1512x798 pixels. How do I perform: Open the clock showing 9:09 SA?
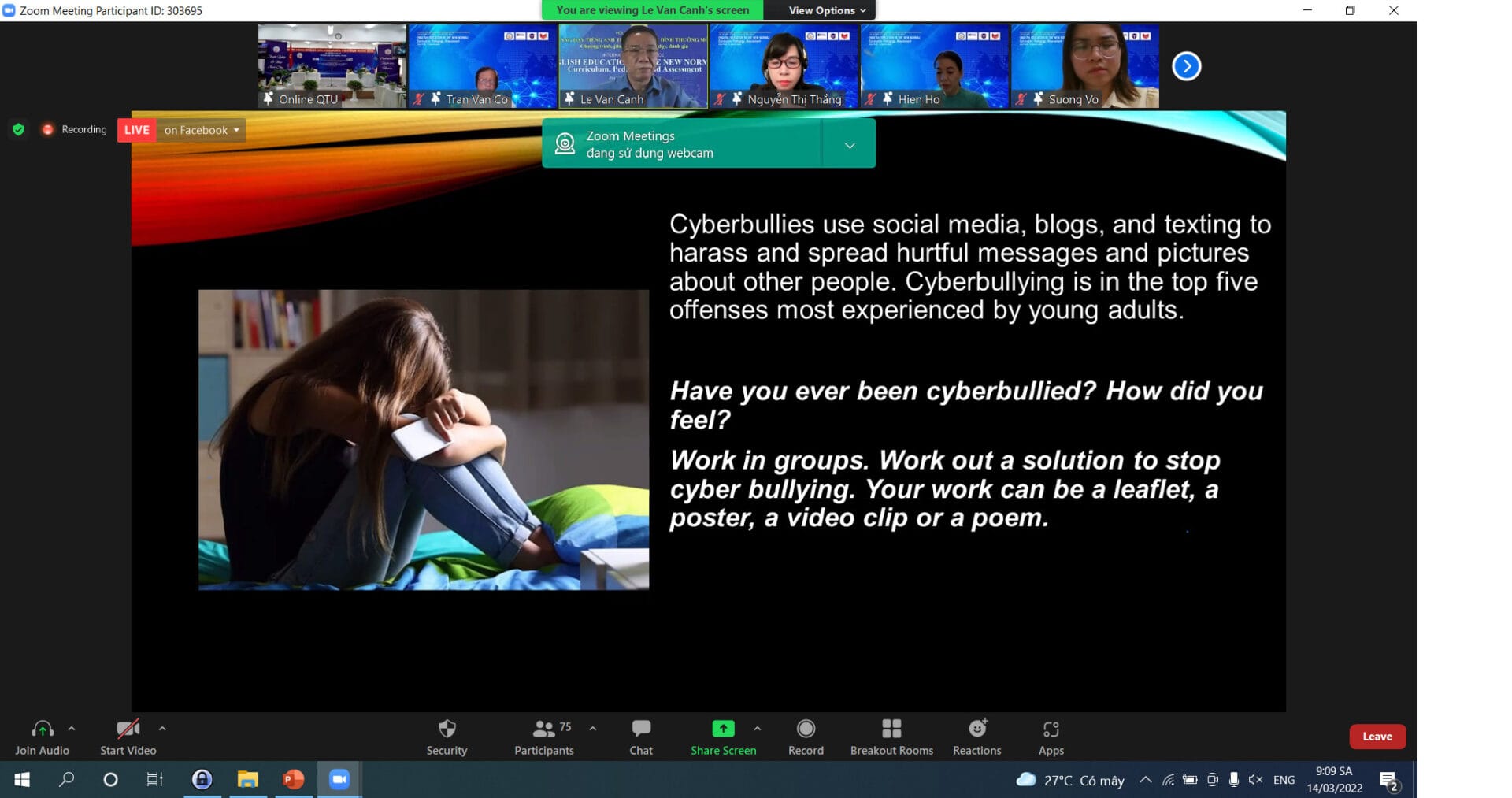coord(1335,779)
